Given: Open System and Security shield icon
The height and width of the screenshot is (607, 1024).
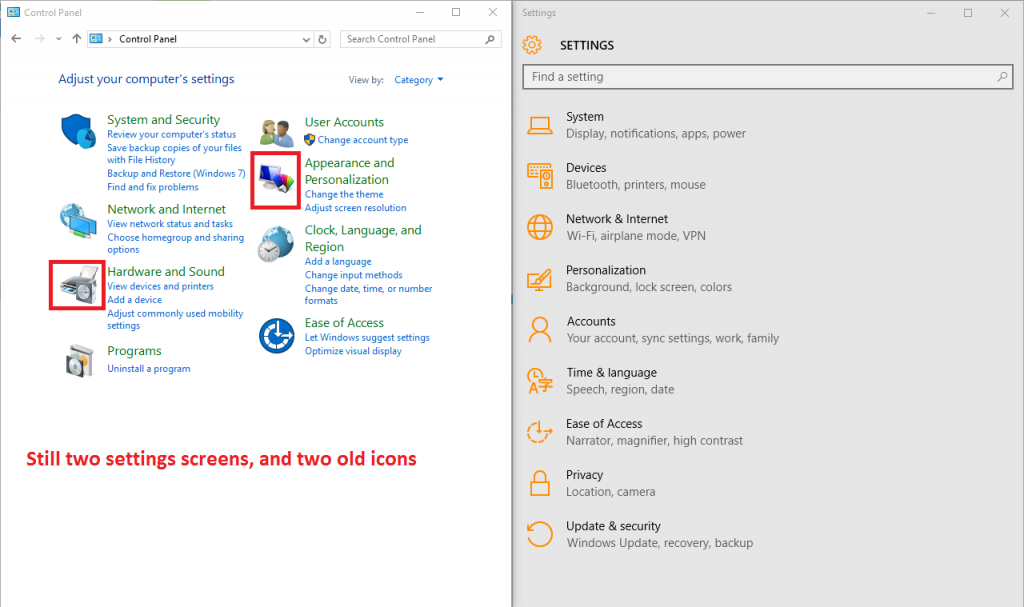Looking at the screenshot, I should [x=78, y=131].
